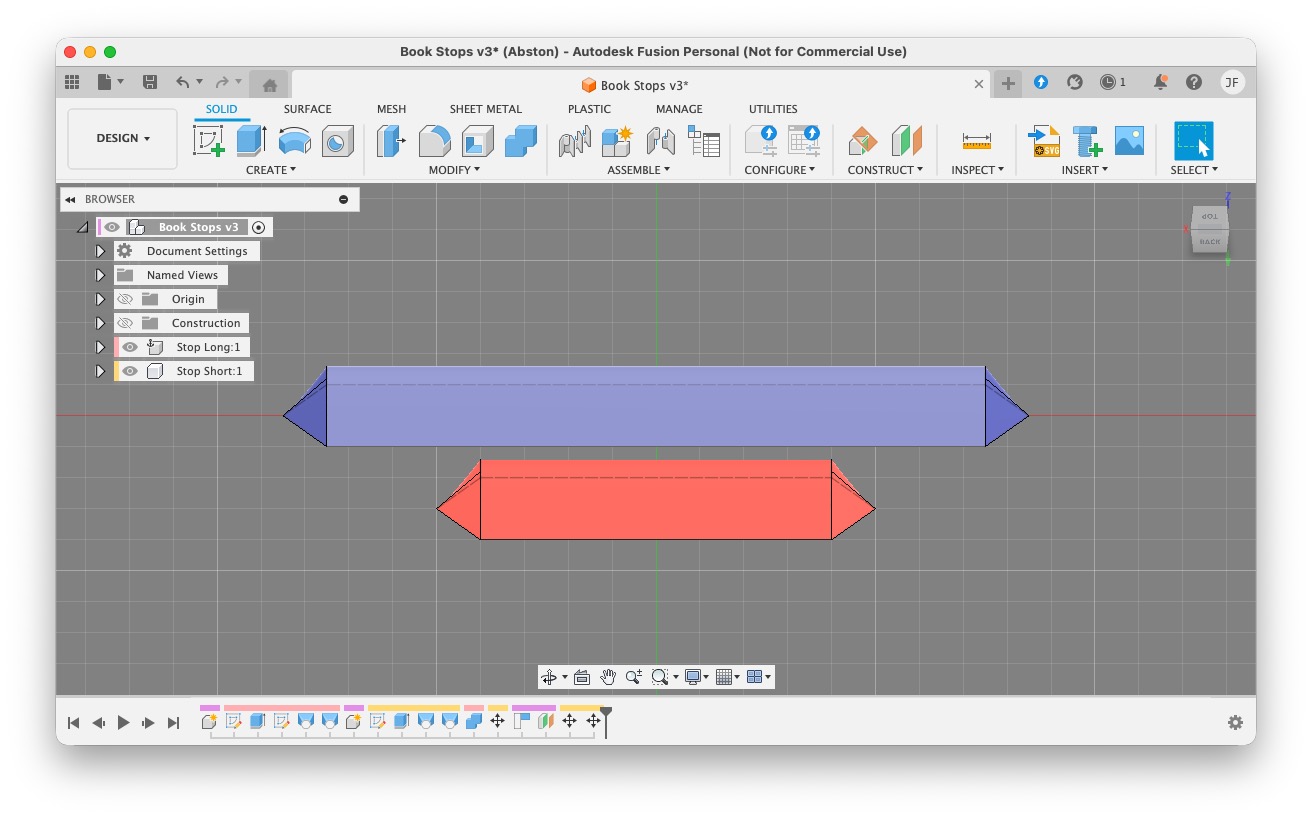Open the MESH tab
The width and height of the screenshot is (1312, 819).
pyautogui.click(x=391, y=109)
